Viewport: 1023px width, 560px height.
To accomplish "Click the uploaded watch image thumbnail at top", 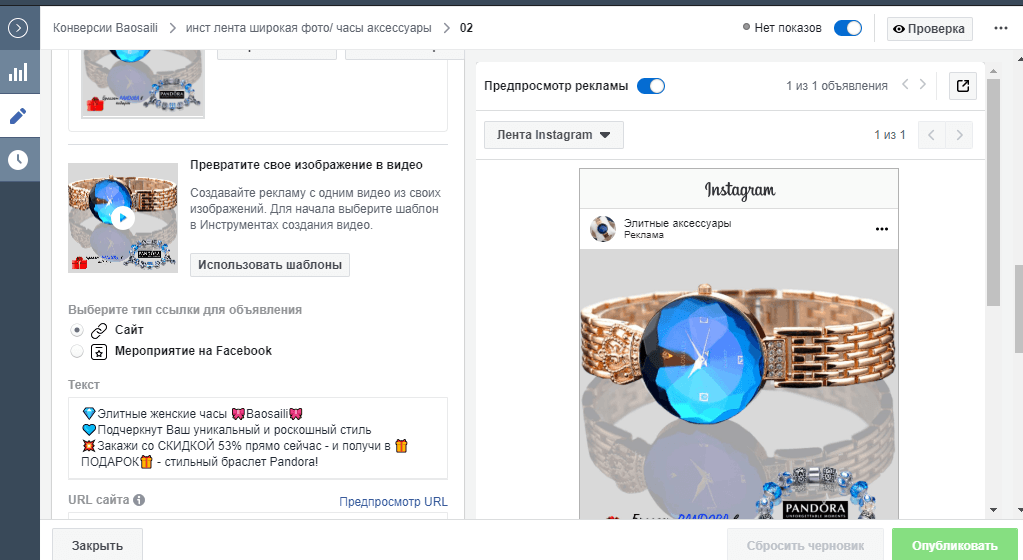I will pos(143,84).
